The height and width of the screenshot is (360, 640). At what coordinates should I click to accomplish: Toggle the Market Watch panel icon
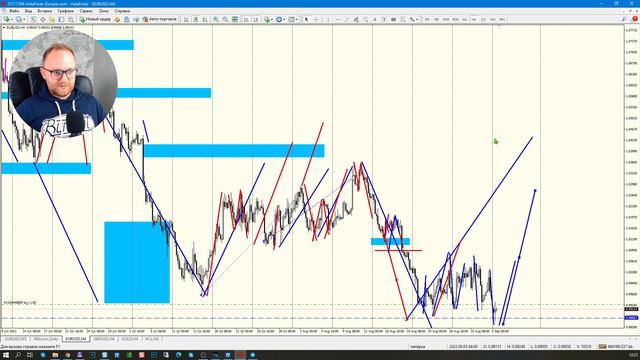(x=33, y=19)
